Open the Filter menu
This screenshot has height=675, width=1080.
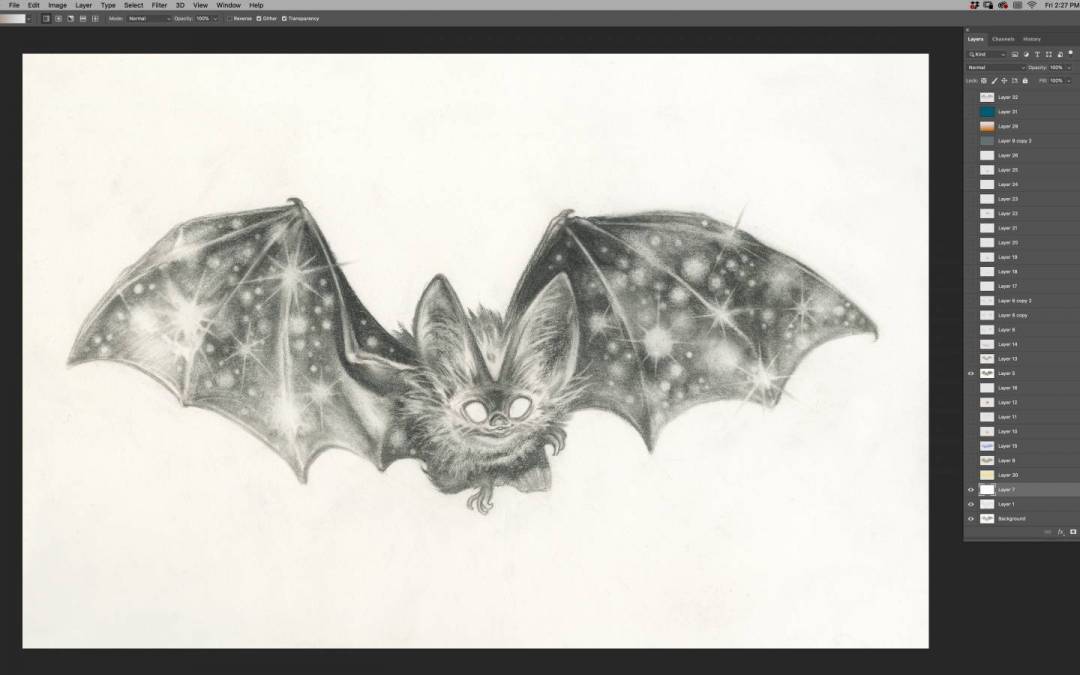[x=159, y=5]
